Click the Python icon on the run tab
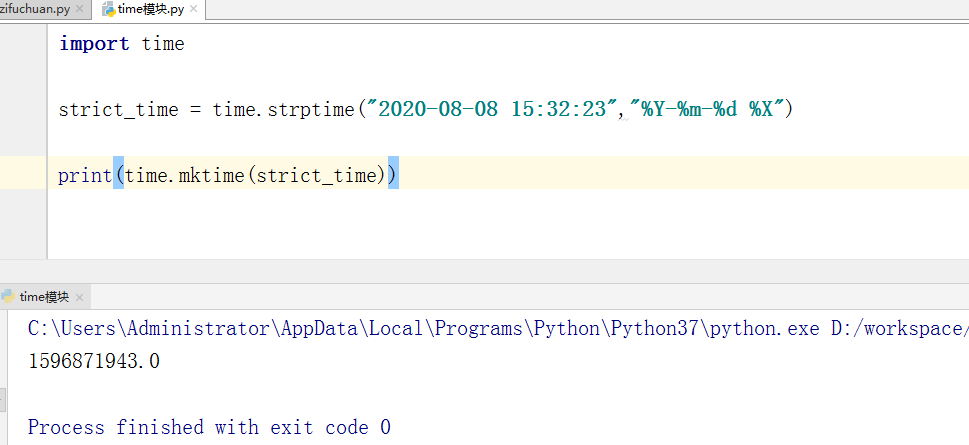Viewport: 969px width, 445px height. click(9, 297)
